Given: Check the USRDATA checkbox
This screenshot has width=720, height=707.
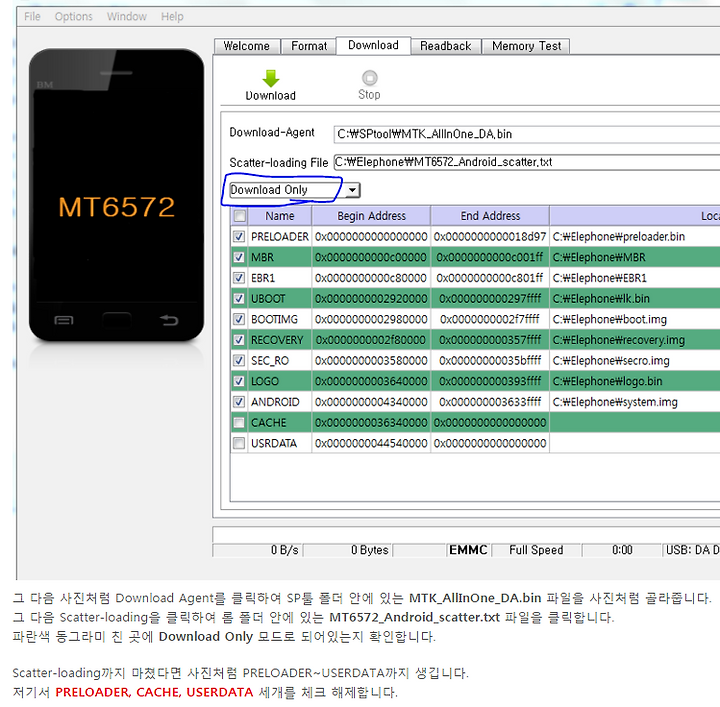Looking at the screenshot, I should point(239,443).
